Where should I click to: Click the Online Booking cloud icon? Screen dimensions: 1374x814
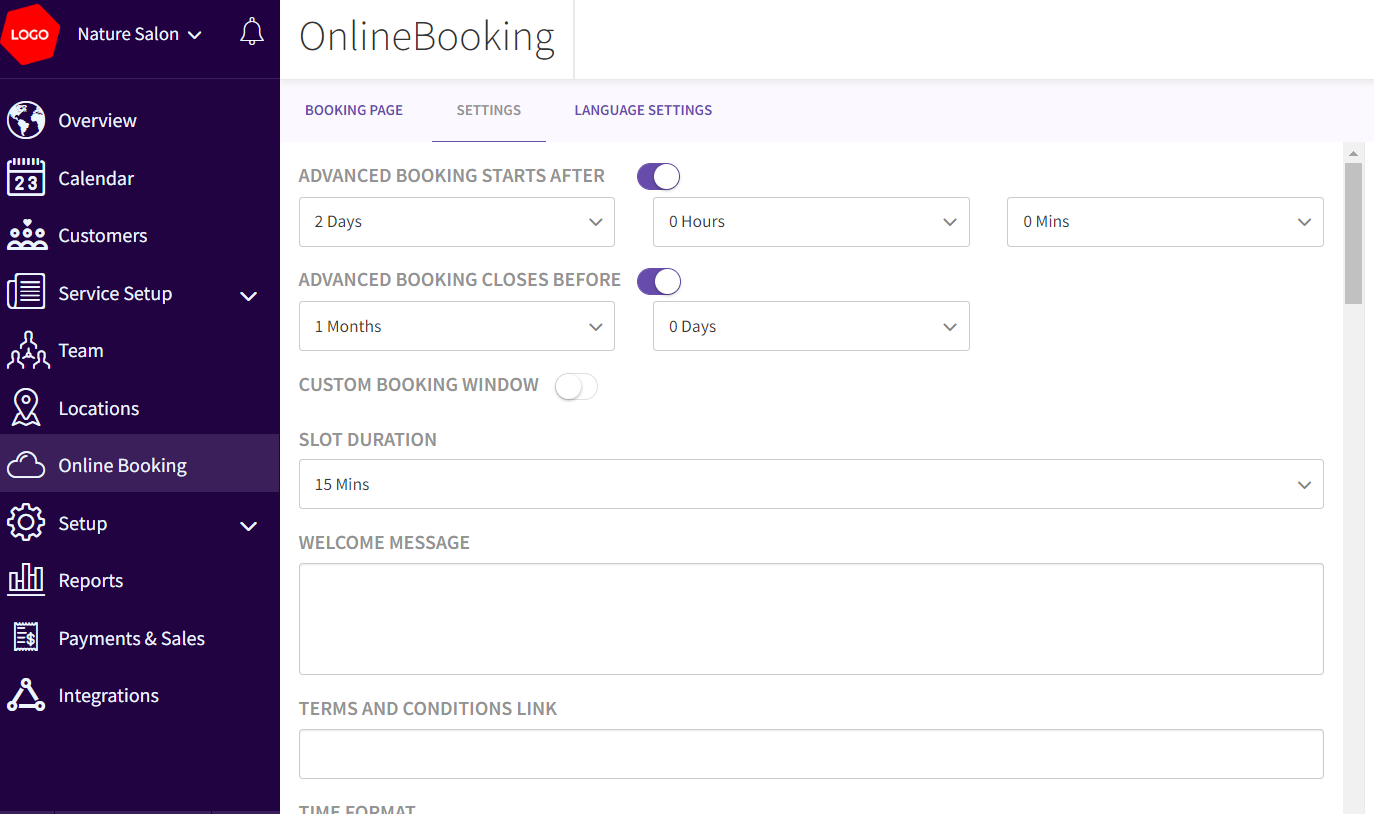coord(26,463)
